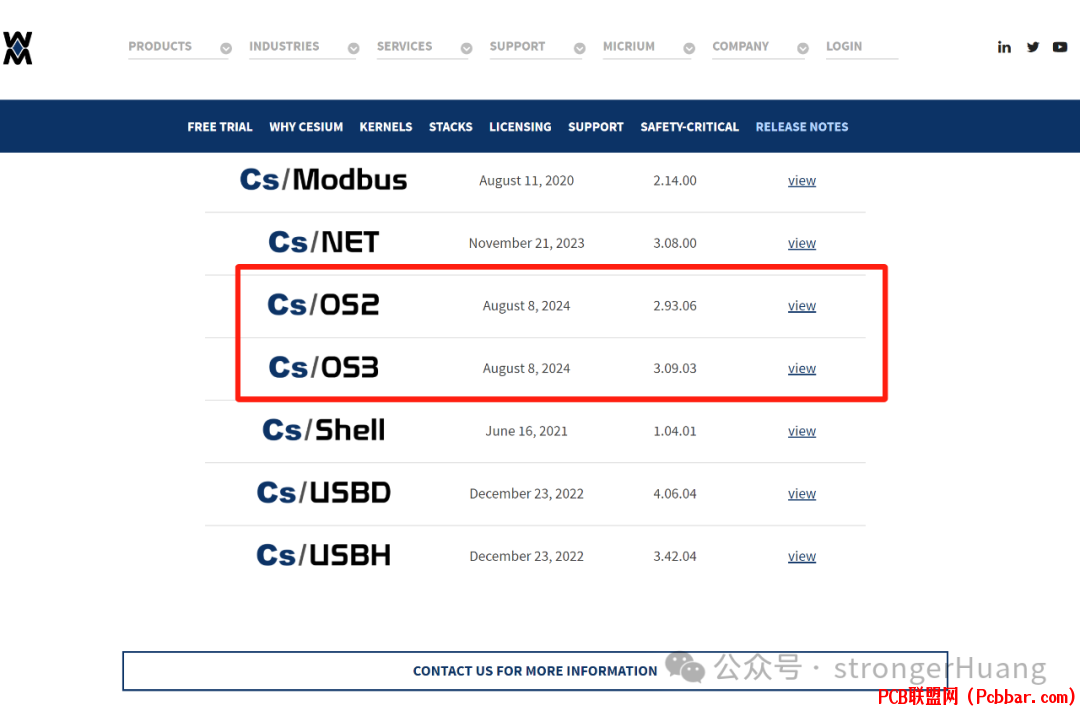
Task: Open the Products menu
Action: 160,46
